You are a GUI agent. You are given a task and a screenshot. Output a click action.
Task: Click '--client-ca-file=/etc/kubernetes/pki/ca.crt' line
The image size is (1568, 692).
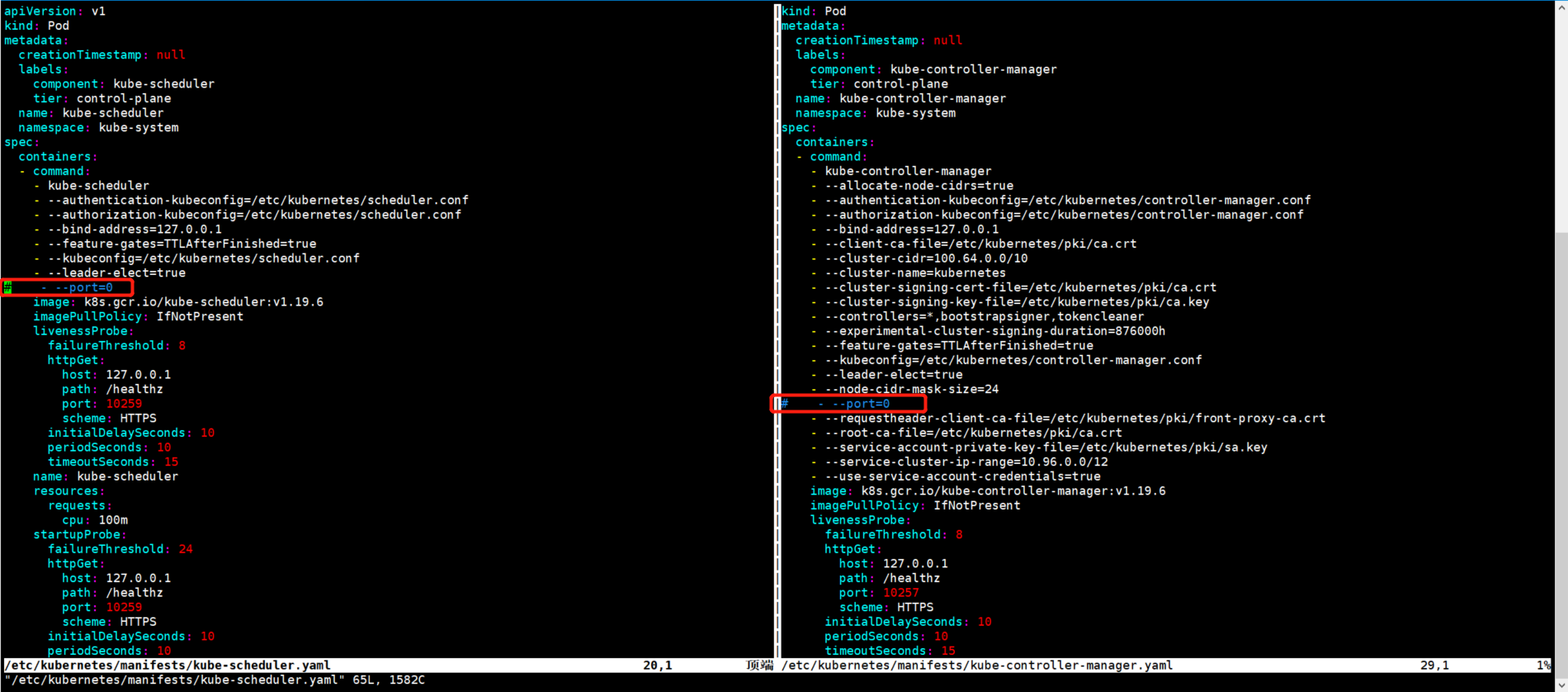981,244
